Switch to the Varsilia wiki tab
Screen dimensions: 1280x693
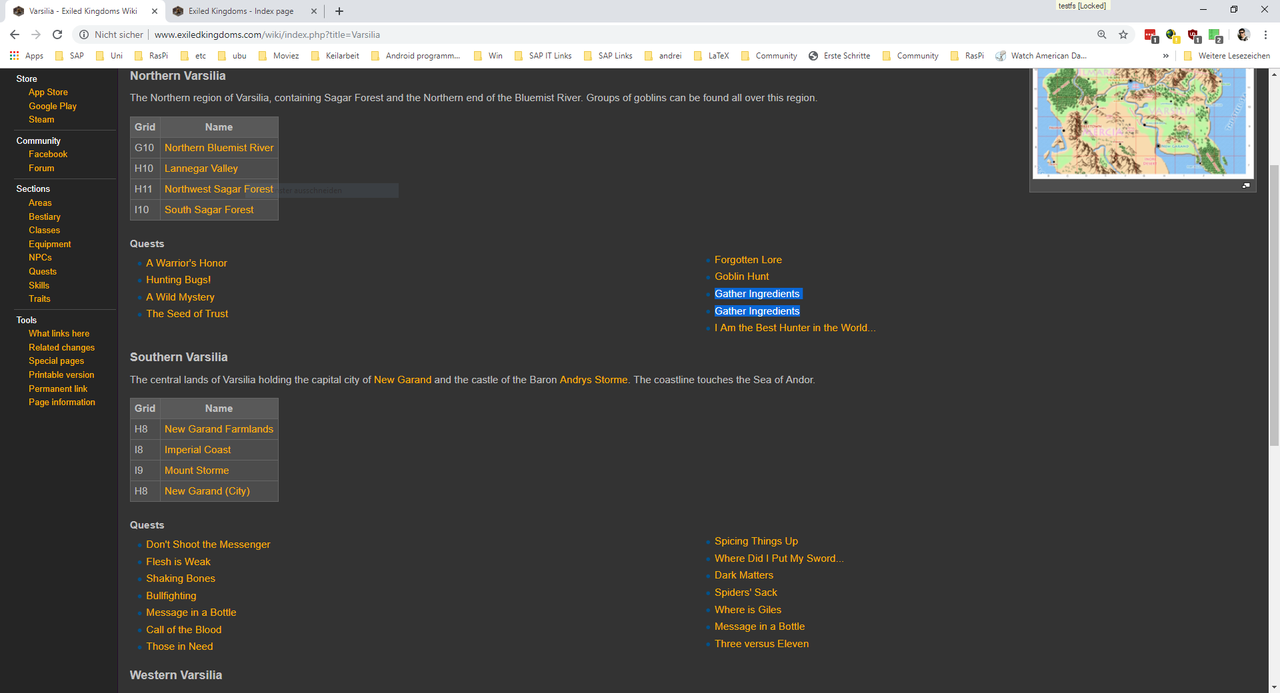82,11
